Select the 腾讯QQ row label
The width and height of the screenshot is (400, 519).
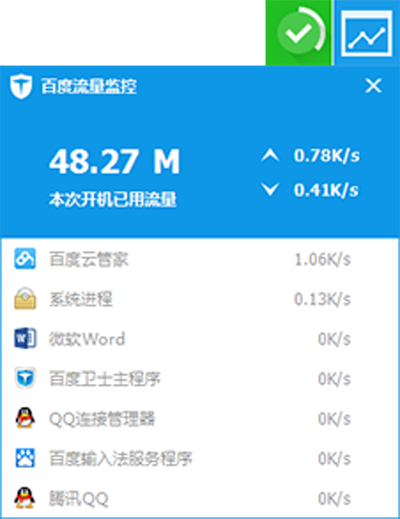coord(79,499)
